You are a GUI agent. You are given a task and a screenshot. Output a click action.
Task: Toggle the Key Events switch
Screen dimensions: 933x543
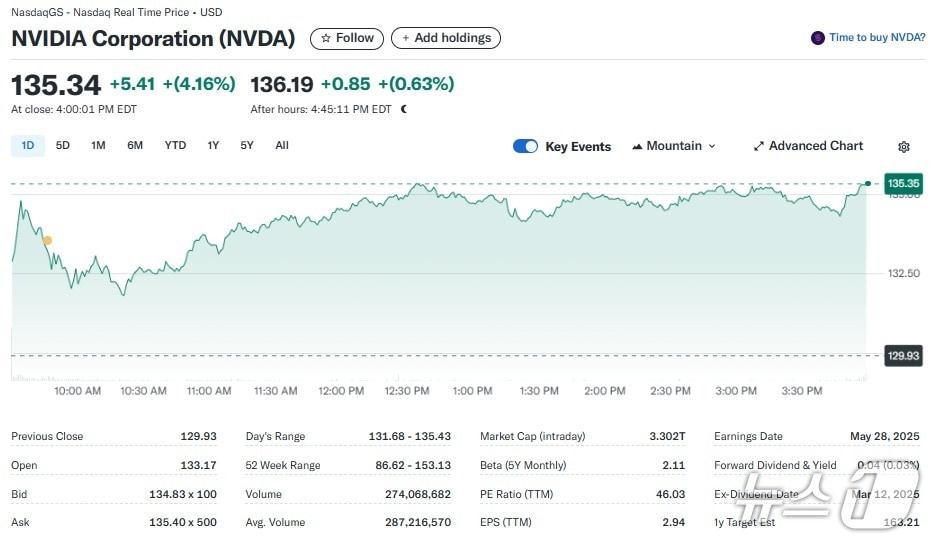(525, 146)
